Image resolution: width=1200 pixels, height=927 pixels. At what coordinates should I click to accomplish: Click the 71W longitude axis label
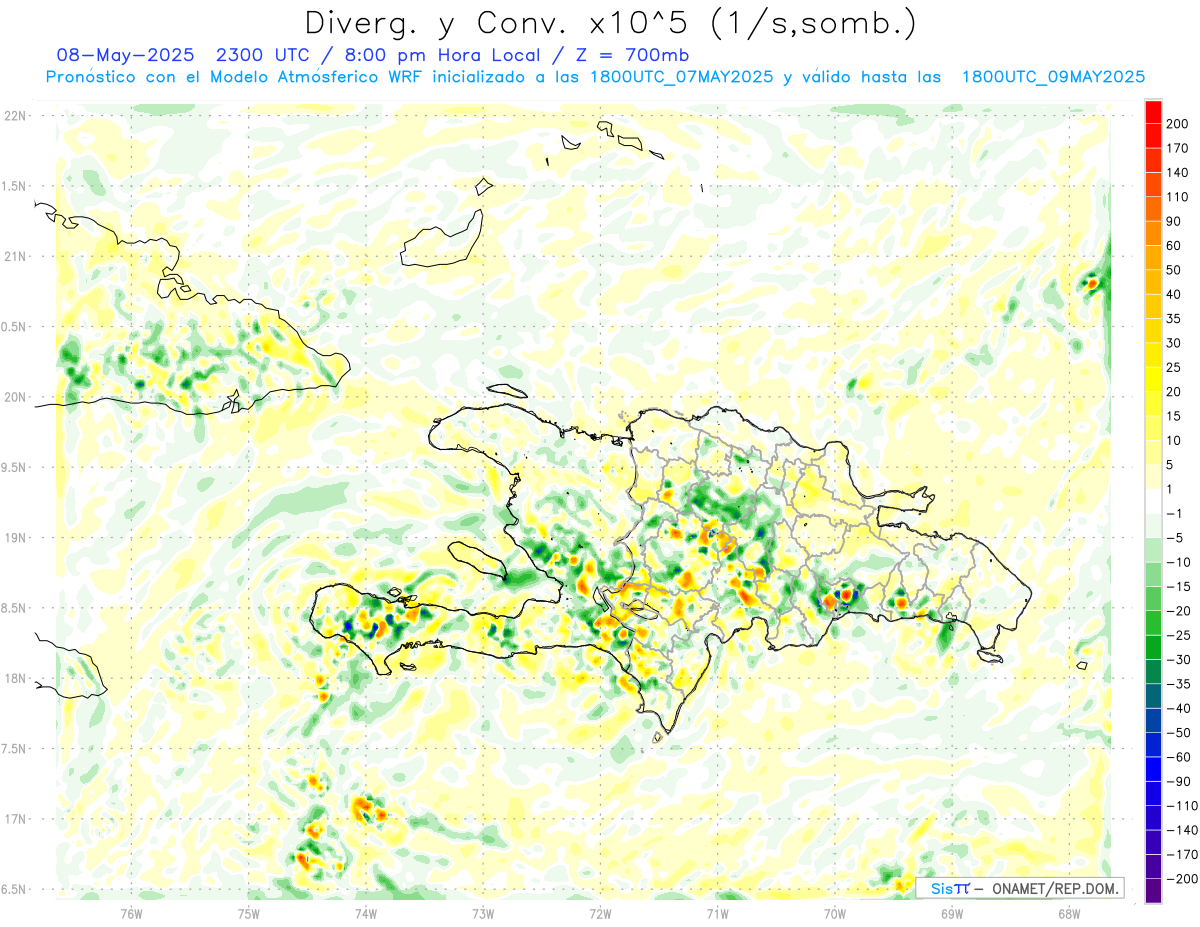coord(717,912)
